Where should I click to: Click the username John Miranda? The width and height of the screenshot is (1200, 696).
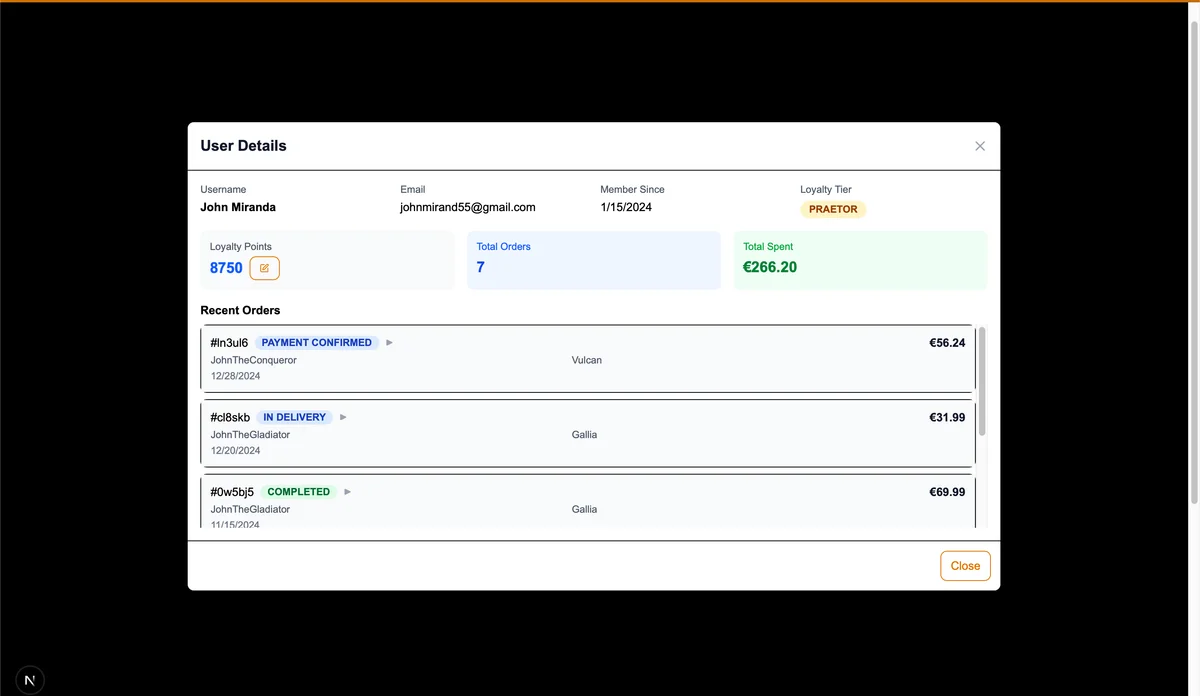pyautogui.click(x=238, y=207)
